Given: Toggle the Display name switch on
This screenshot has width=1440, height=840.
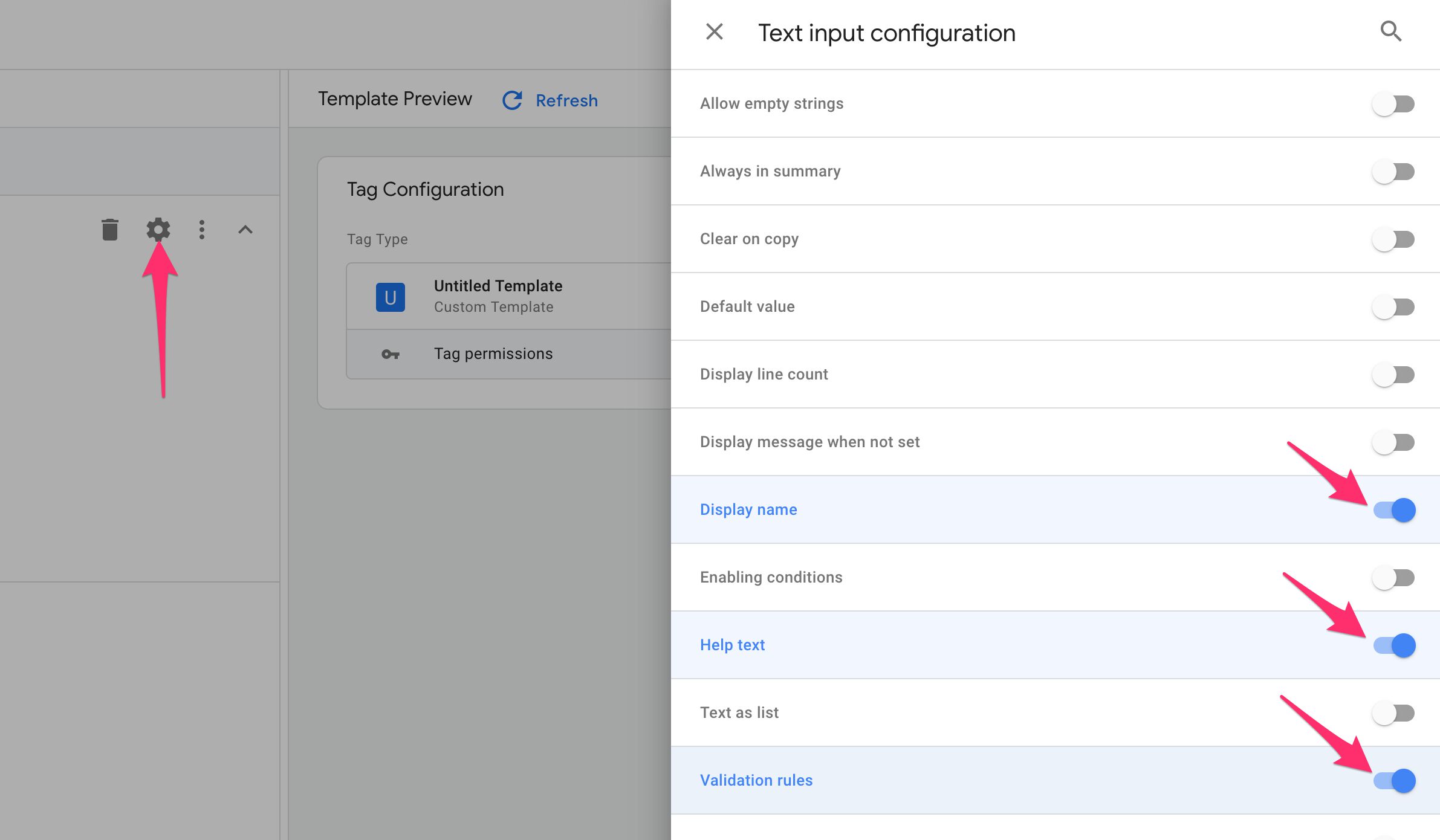Looking at the screenshot, I should [1395, 510].
